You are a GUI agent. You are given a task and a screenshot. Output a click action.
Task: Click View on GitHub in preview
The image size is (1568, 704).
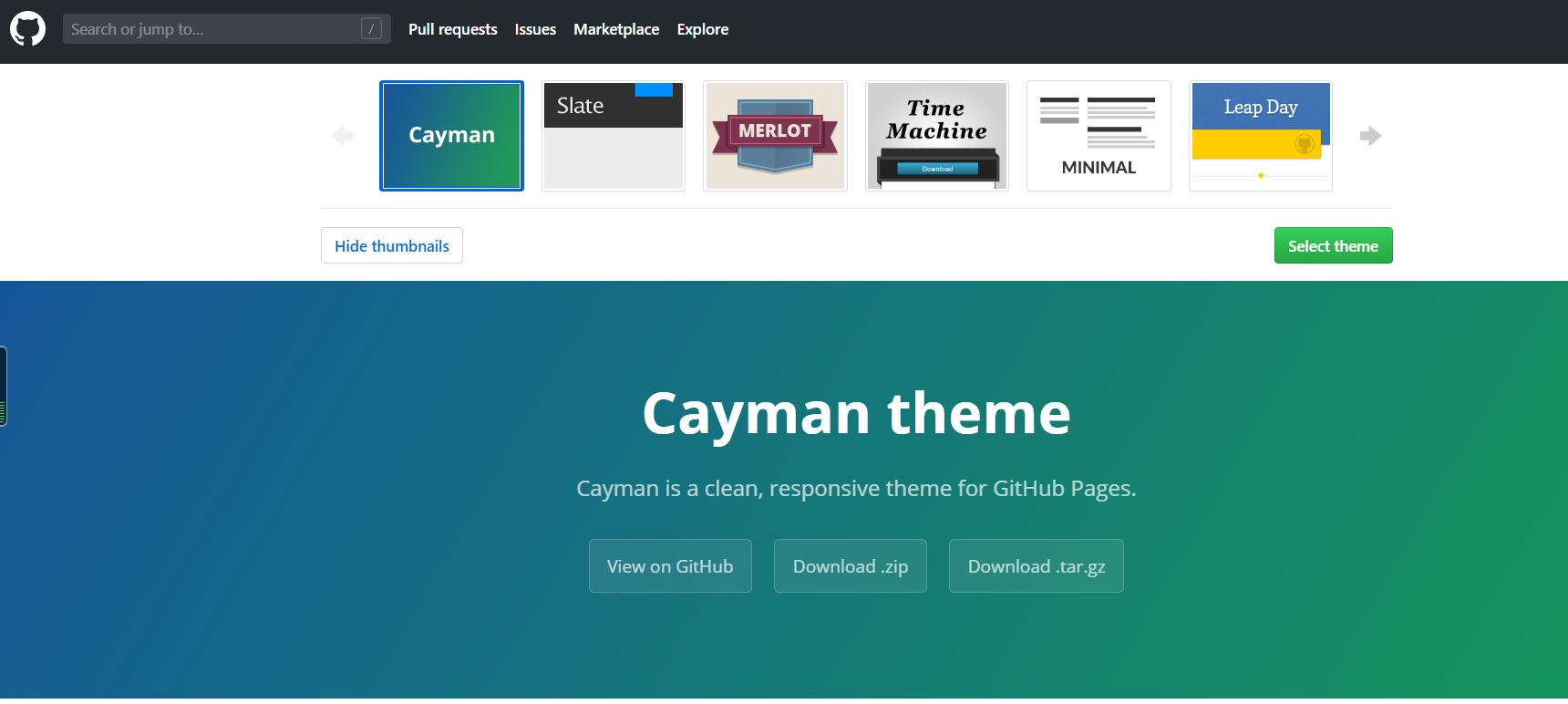click(670, 566)
